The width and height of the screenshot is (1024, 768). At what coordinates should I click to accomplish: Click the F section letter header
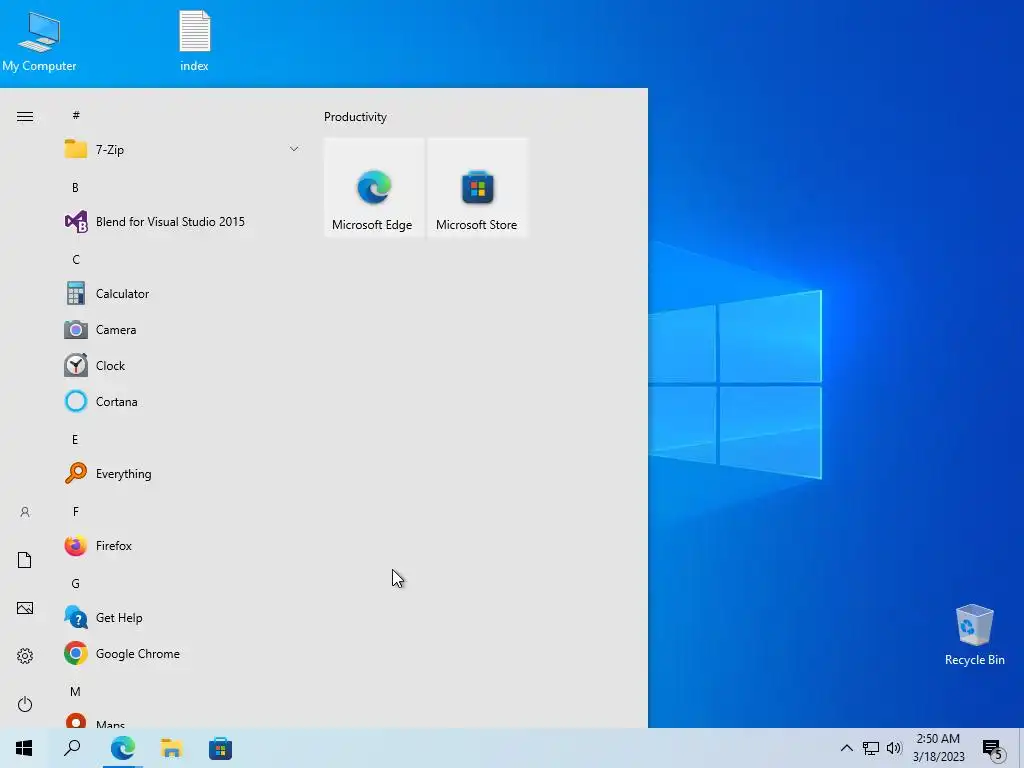click(76, 511)
